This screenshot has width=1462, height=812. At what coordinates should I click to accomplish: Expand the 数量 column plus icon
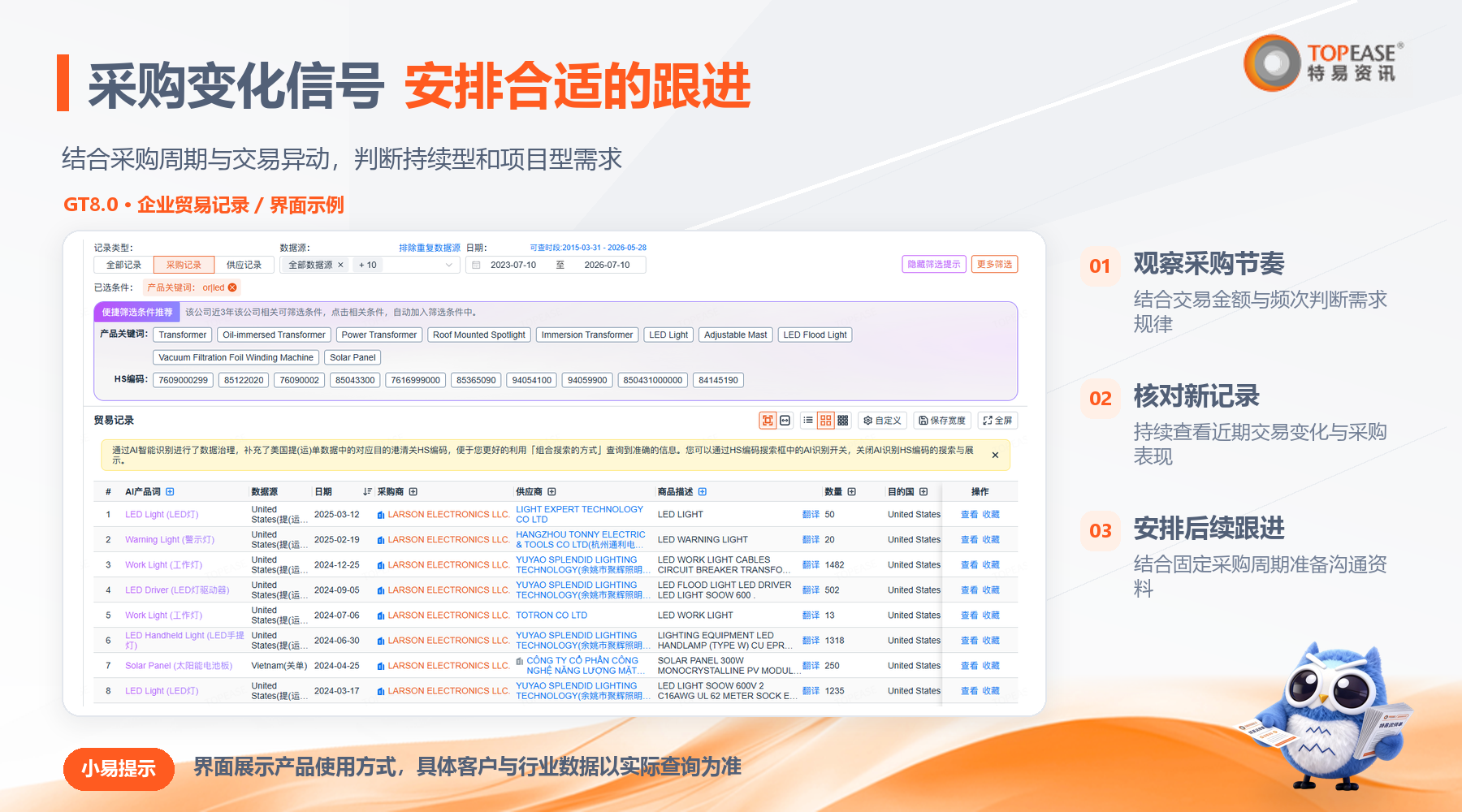tap(852, 491)
